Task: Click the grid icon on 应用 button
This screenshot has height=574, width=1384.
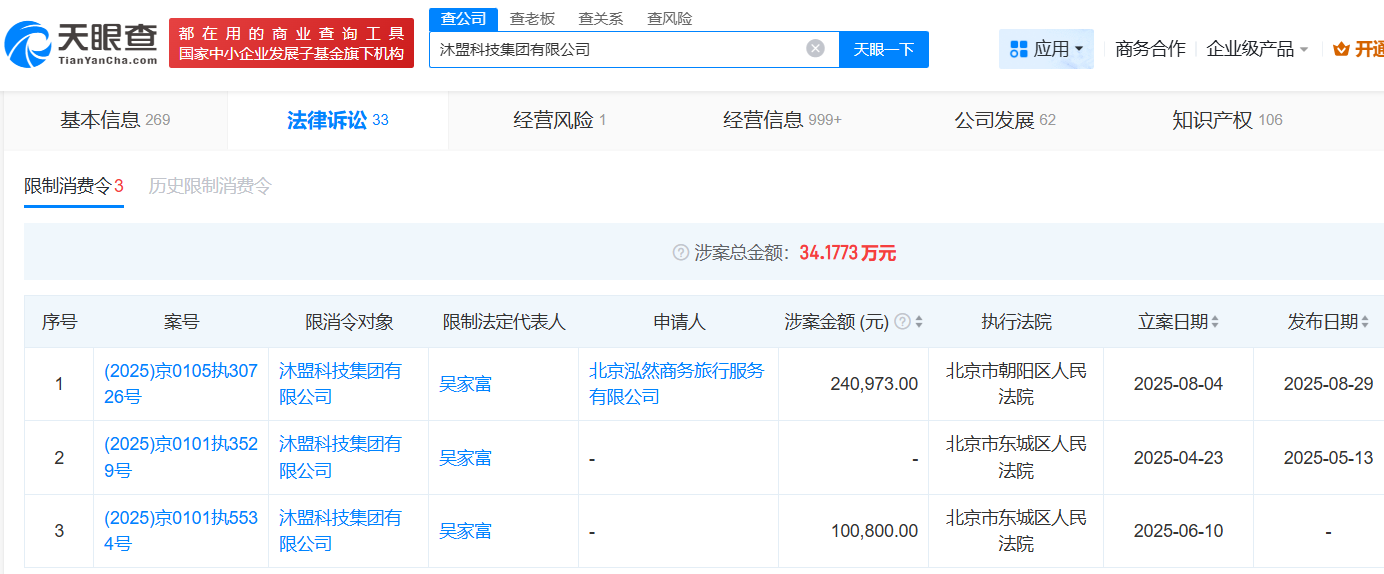Action: (1019, 49)
